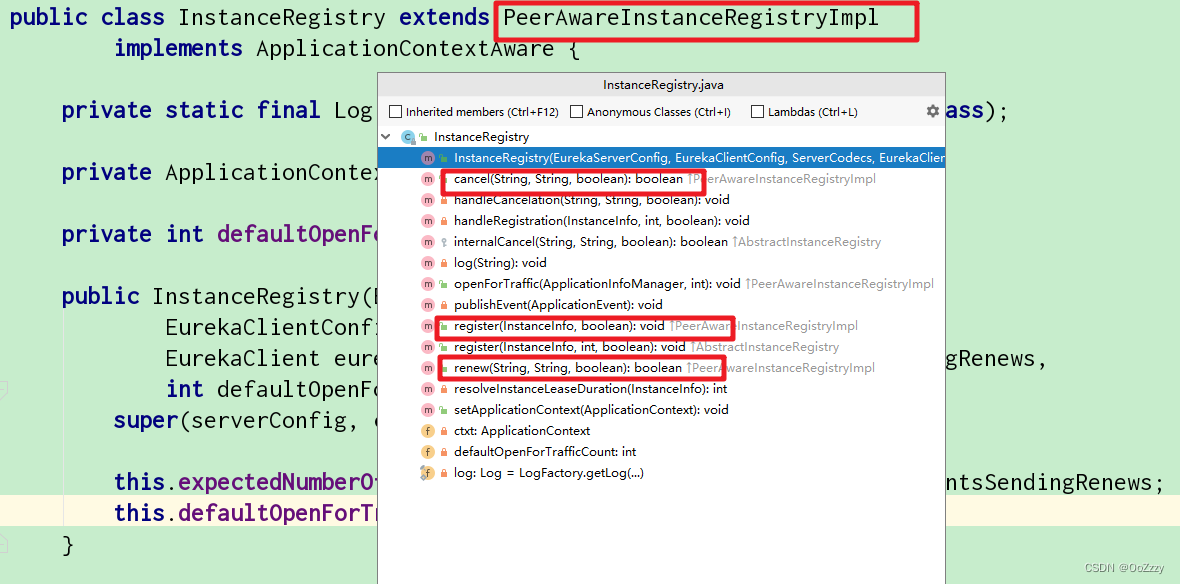Click InstanceRegistry class name in declaration

(281, 18)
